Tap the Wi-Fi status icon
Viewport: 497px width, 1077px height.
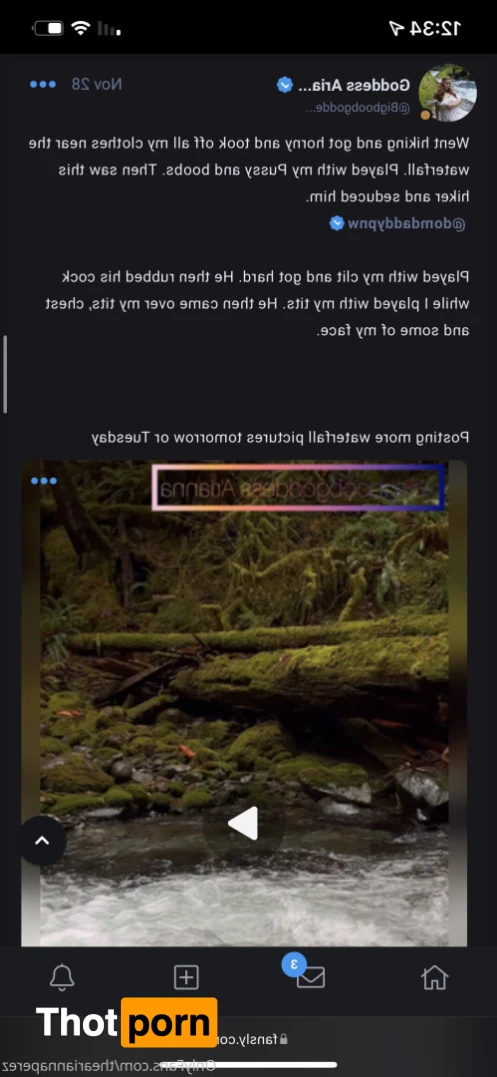click(81, 28)
